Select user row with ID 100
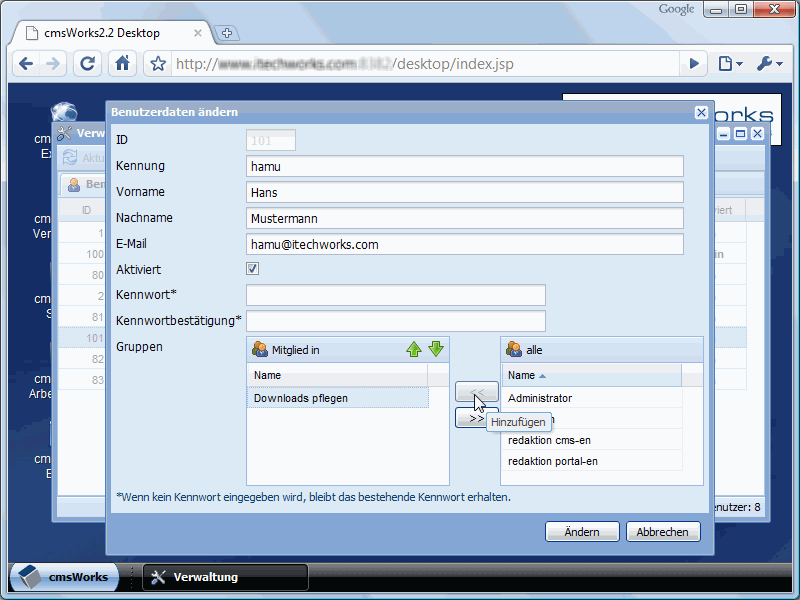800x600 pixels. tap(82, 254)
